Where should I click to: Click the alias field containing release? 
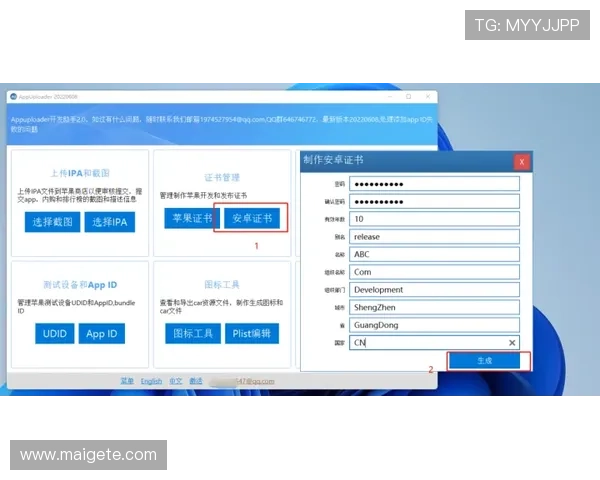(x=434, y=237)
